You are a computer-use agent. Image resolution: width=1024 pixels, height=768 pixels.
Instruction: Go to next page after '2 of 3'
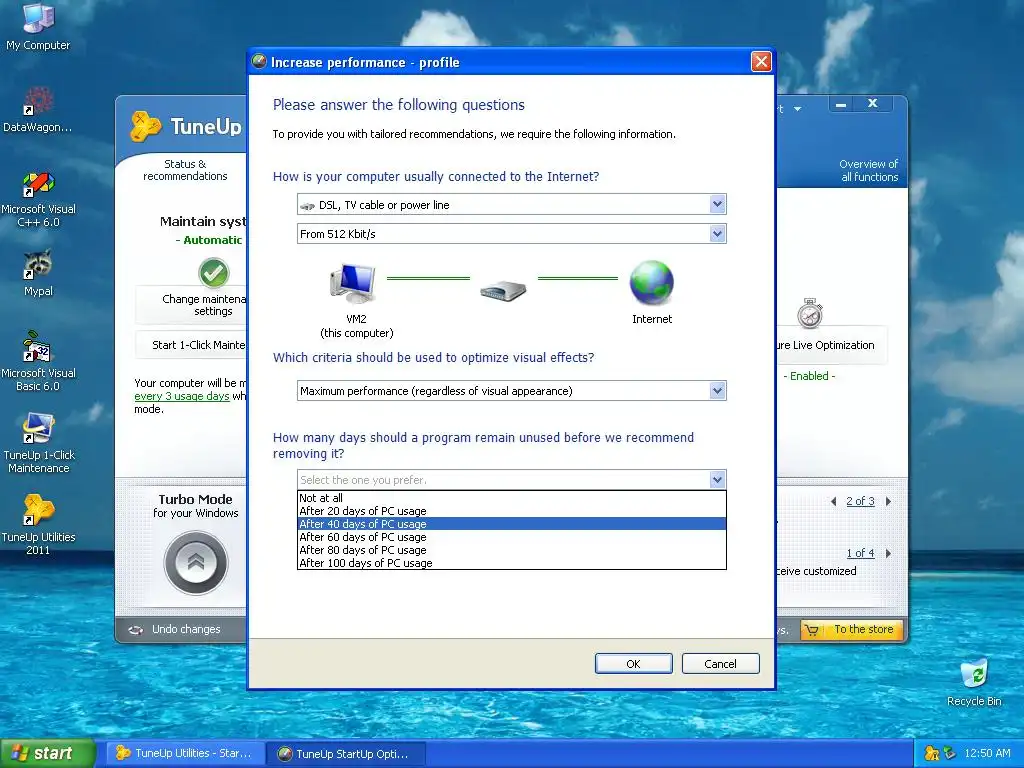click(888, 502)
